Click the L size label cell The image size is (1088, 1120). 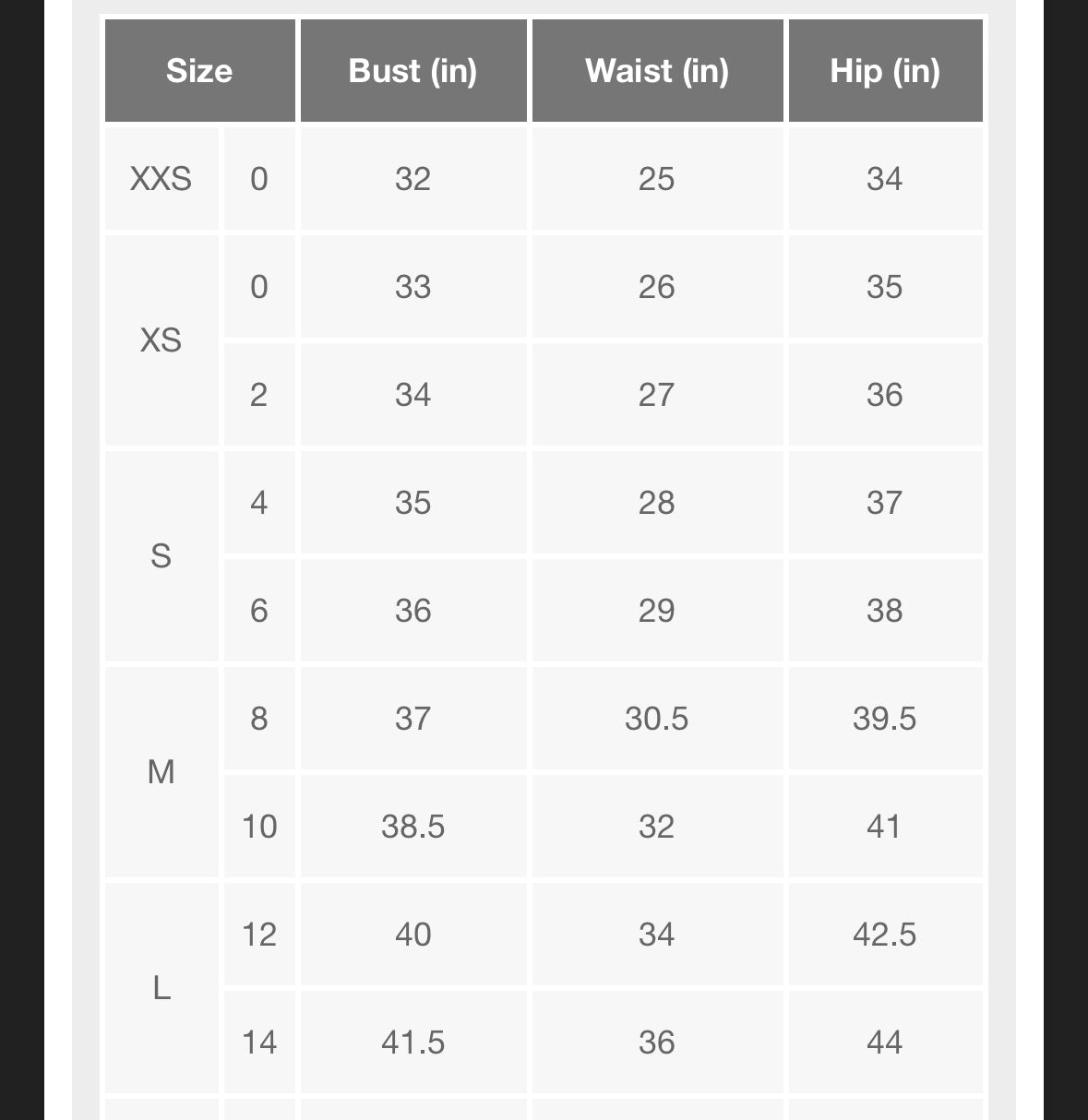161,988
